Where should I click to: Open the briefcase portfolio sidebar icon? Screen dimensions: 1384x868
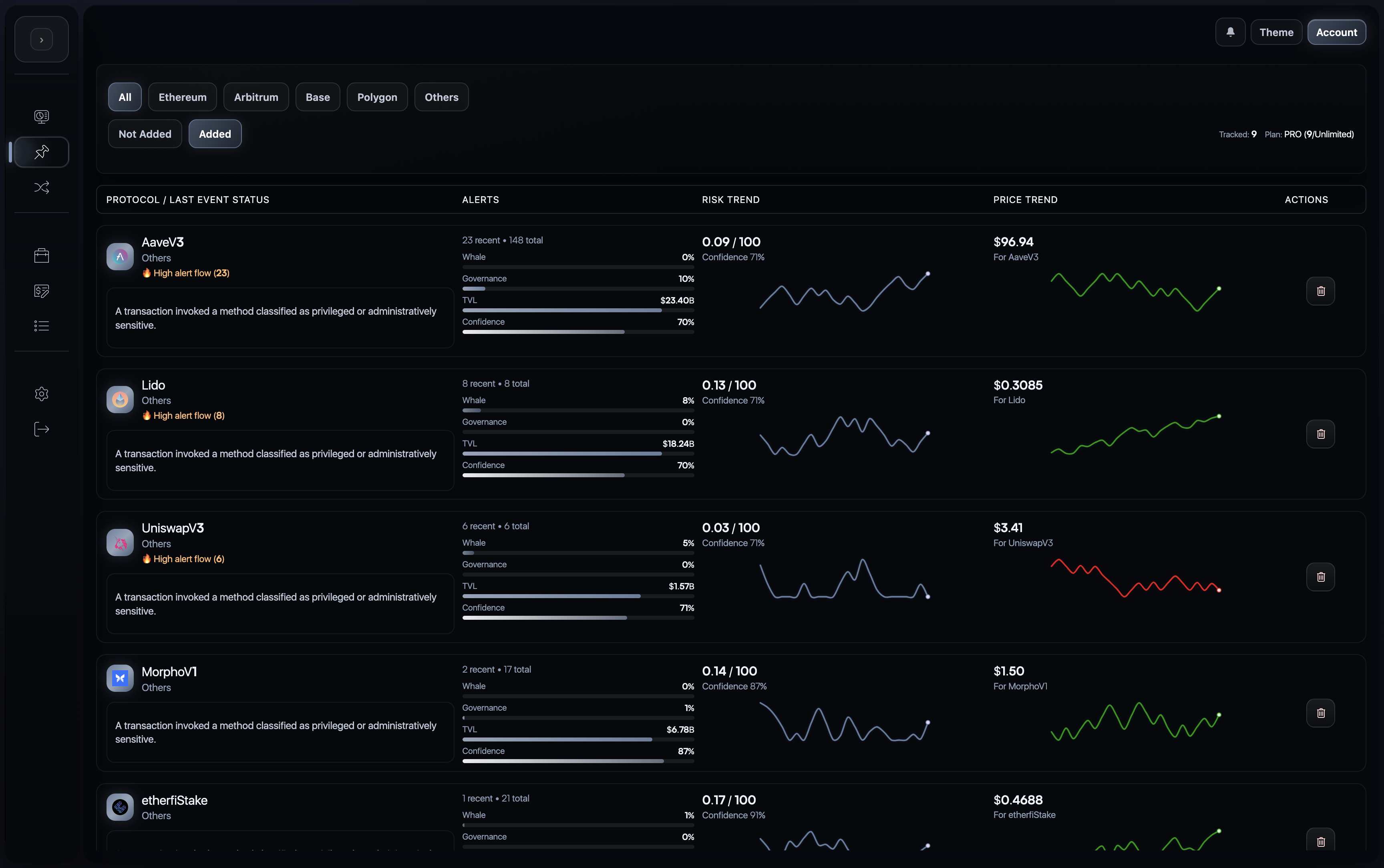(x=41, y=255)
